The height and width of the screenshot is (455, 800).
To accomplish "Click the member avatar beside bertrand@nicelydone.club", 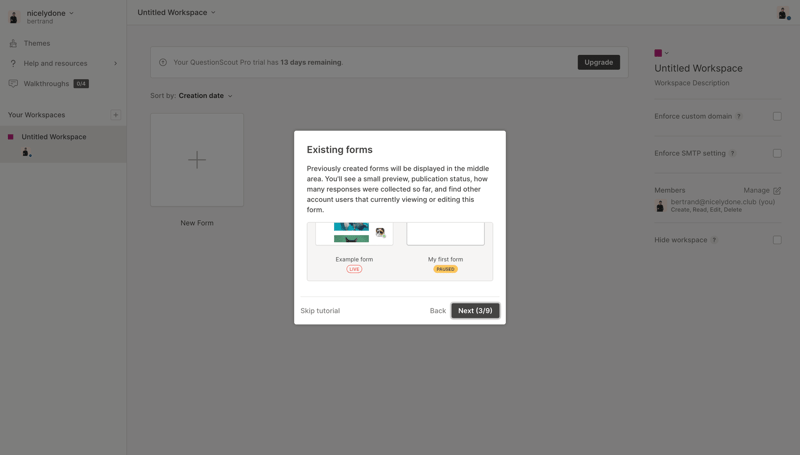I will (660, 206).
